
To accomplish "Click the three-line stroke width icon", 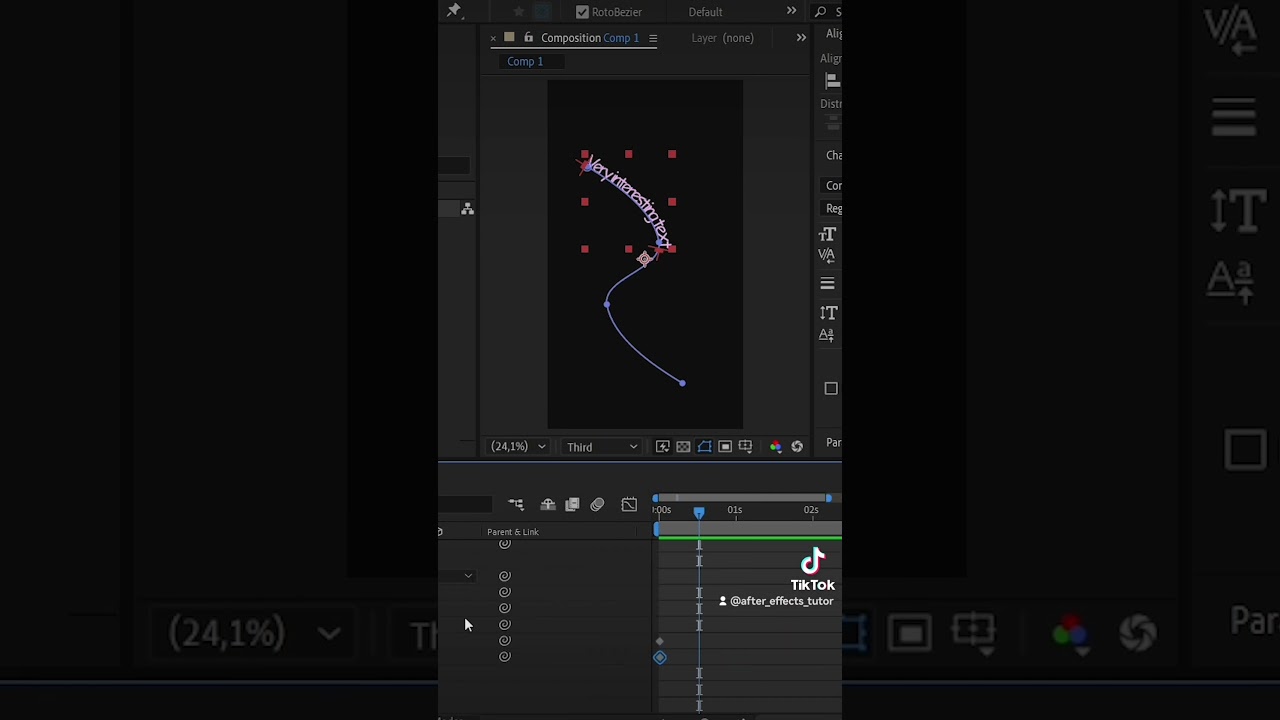I will (827, 284).
